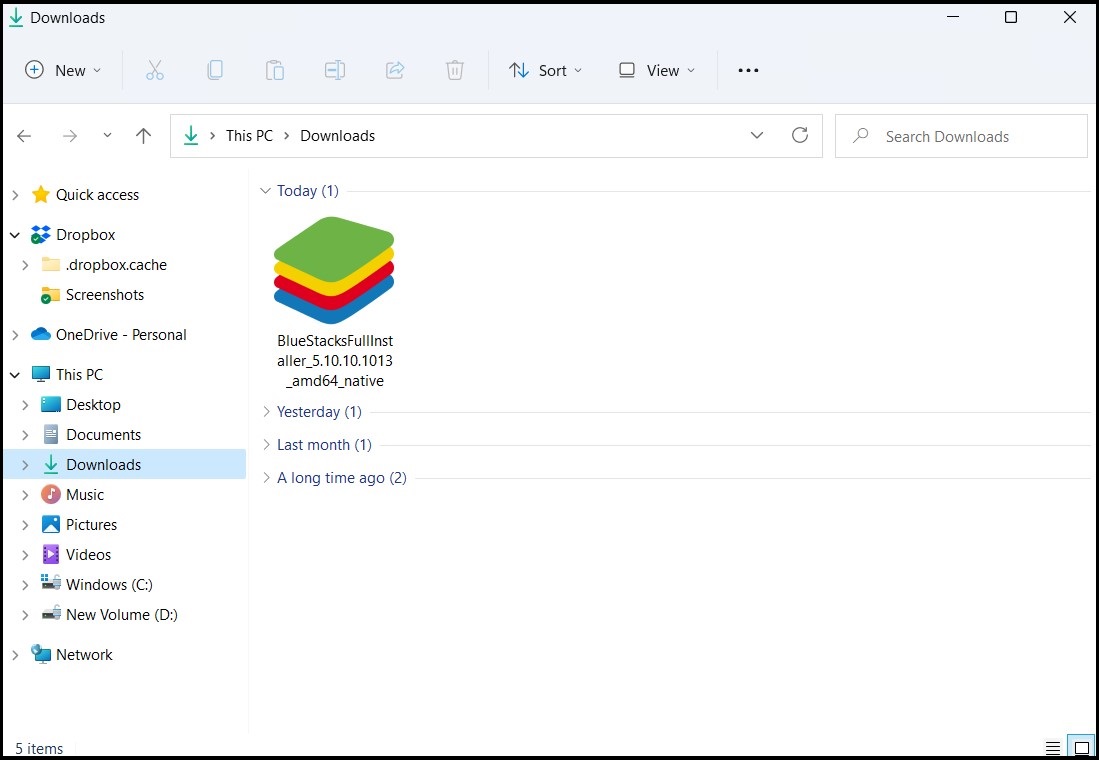Select OneDrive - Personal in sidebar

(121, 334)
